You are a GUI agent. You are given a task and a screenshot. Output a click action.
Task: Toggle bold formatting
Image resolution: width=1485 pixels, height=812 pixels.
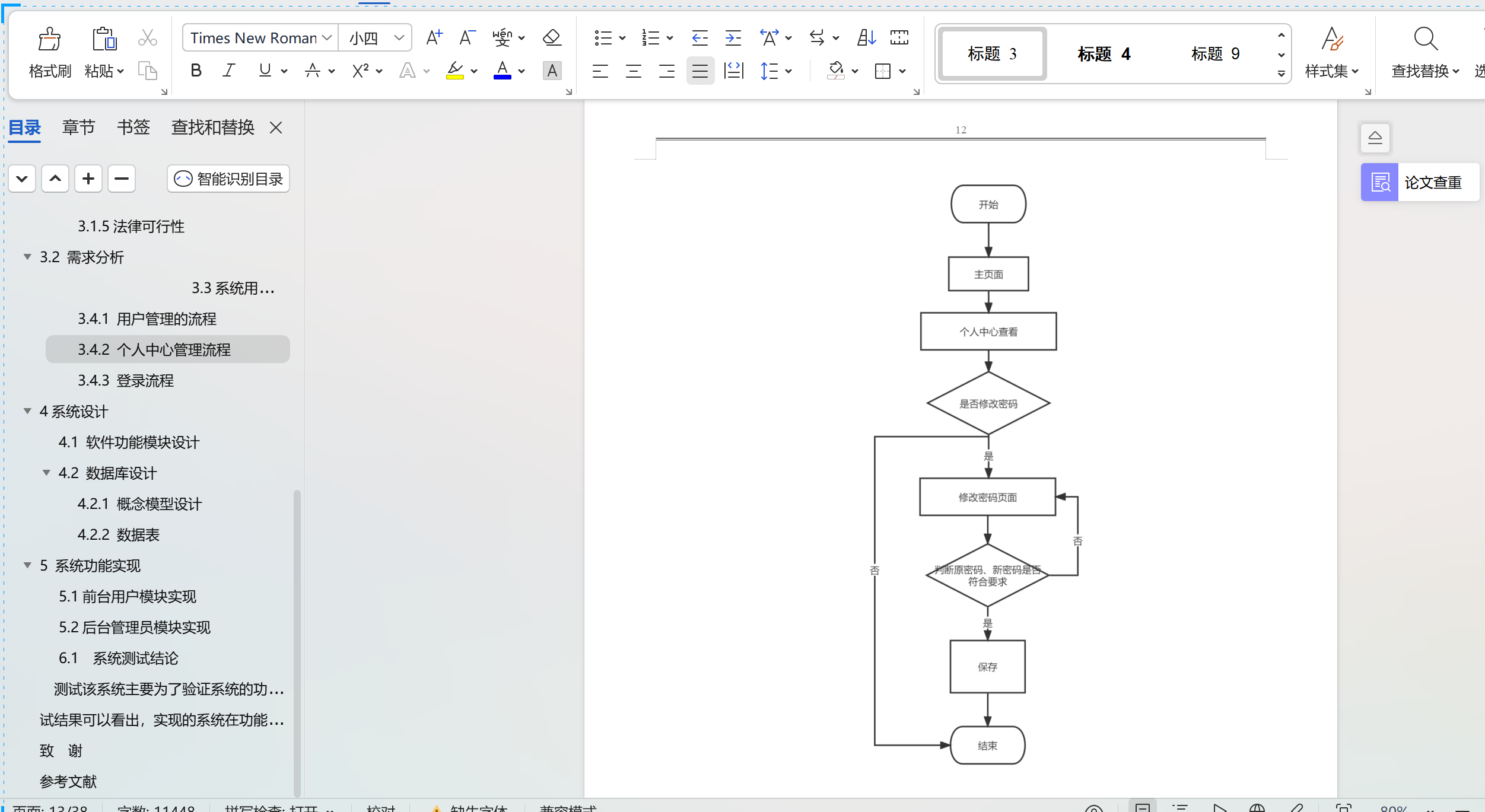pyautogui.click(x=196, y=70)
